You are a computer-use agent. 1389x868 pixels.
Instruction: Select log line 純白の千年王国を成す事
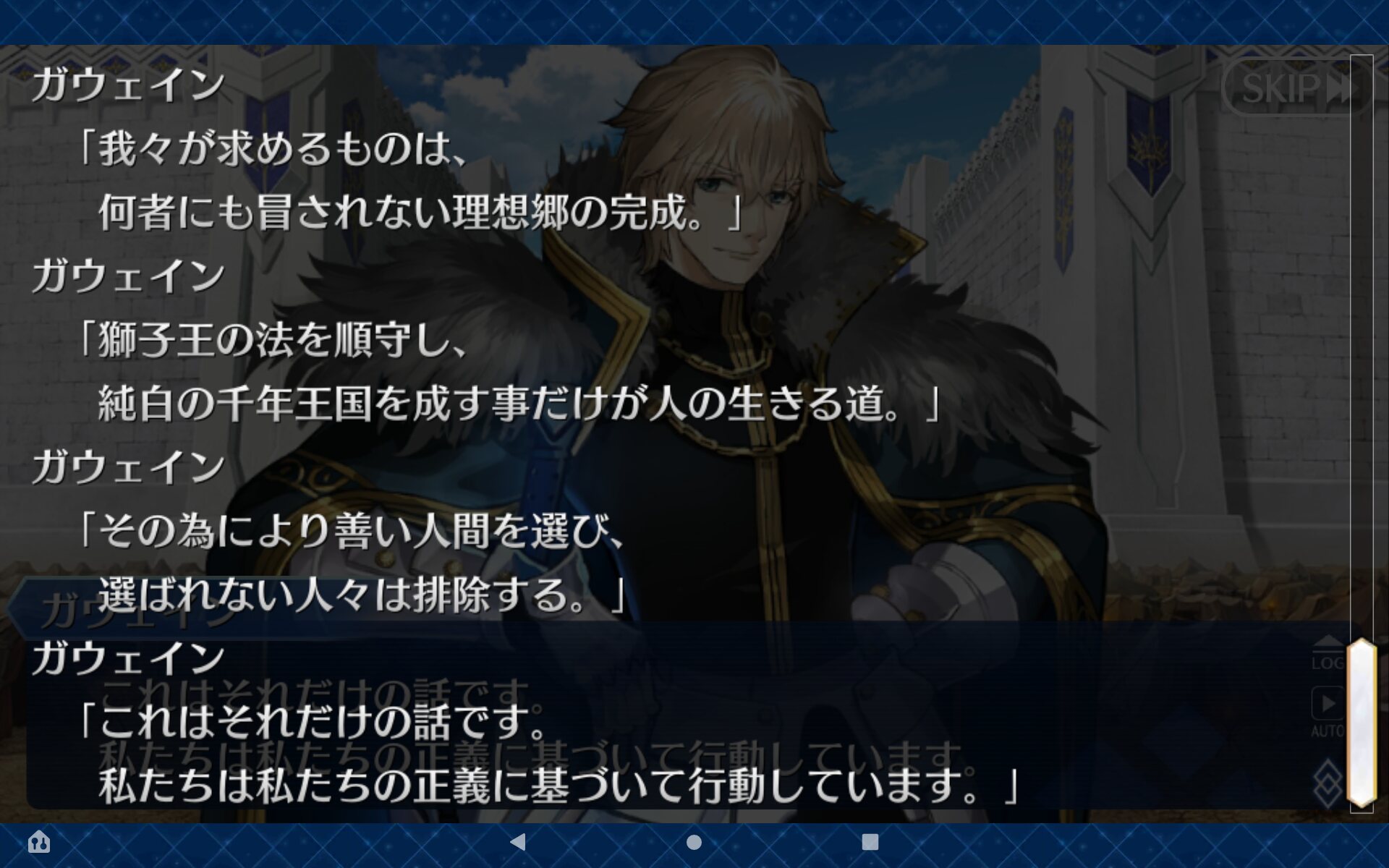[518, 403]
